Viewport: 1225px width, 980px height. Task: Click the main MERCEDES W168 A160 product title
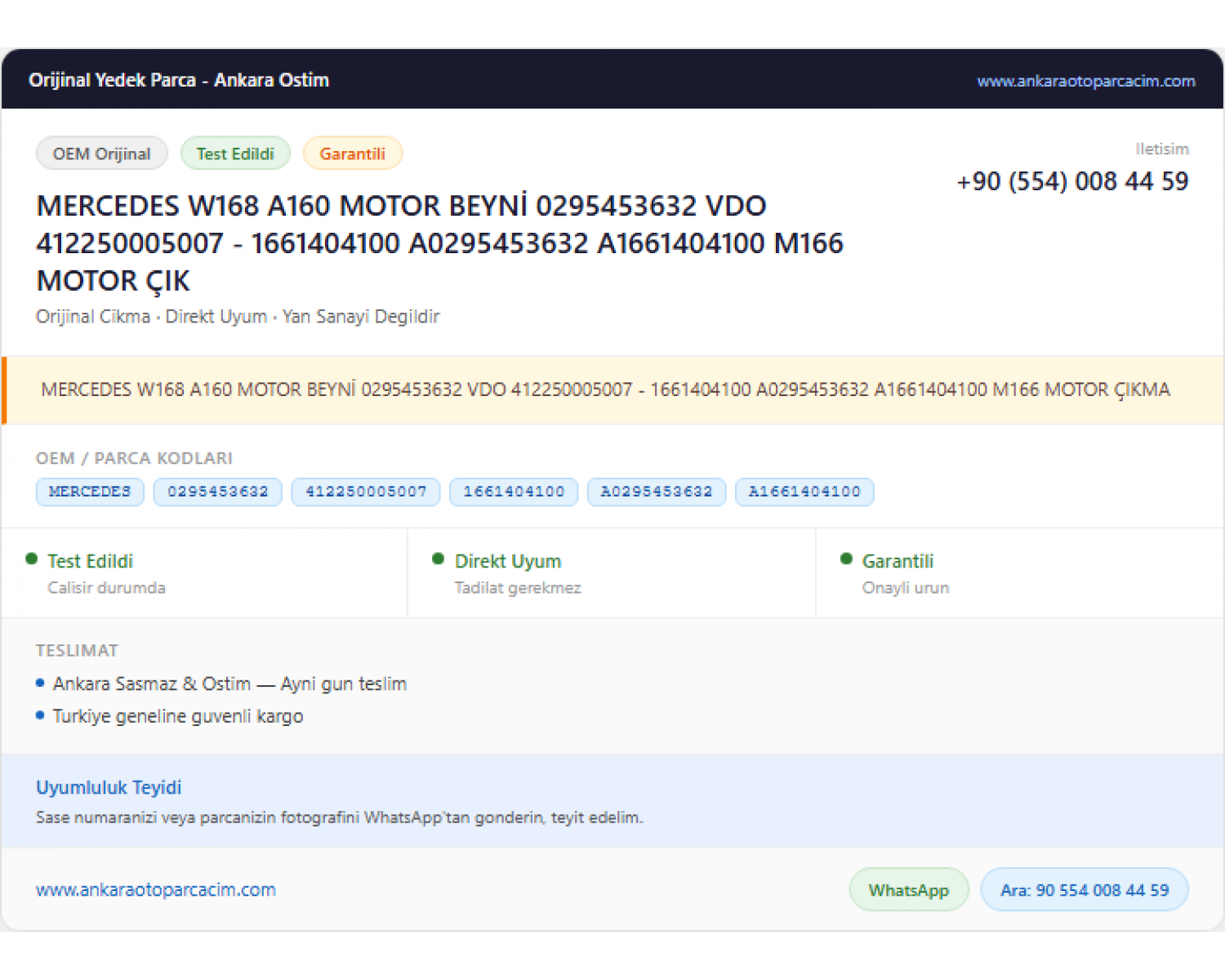[x=440, y=243]
